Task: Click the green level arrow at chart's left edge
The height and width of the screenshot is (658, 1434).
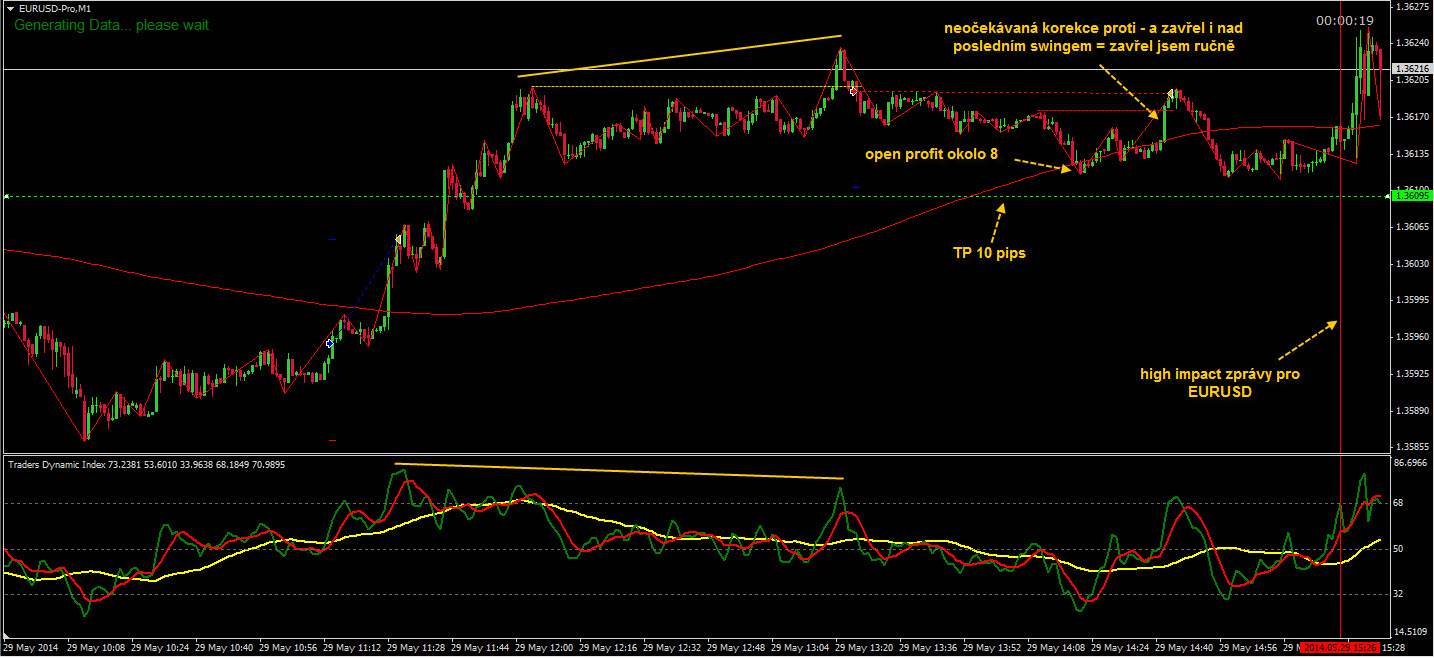Action: [x=8, y=197]
